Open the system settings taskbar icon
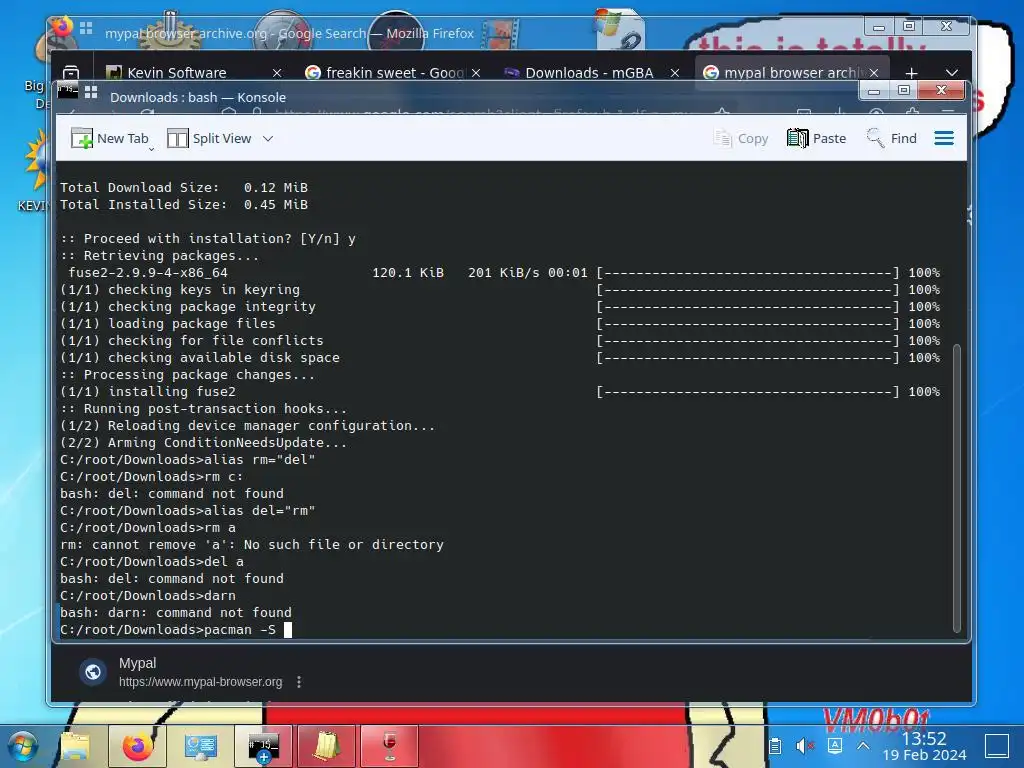1024x768 pixels. (x=200, y=746)
